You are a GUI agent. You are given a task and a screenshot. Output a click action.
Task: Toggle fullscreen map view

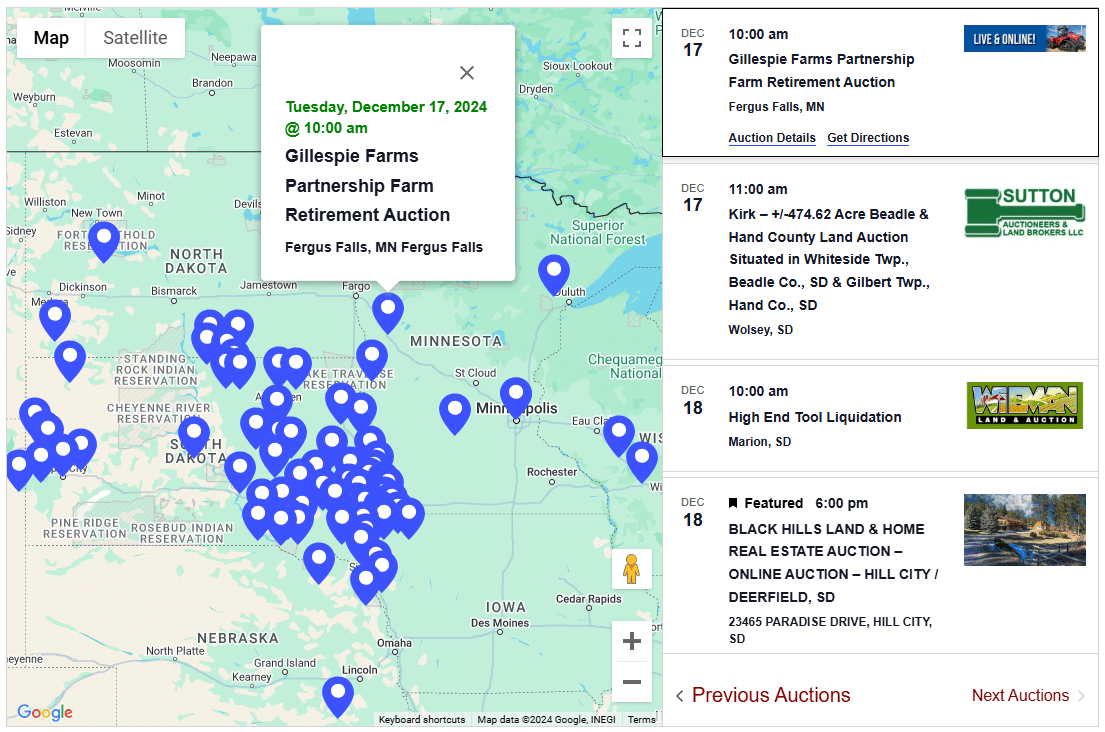click(x=631, y=38)
